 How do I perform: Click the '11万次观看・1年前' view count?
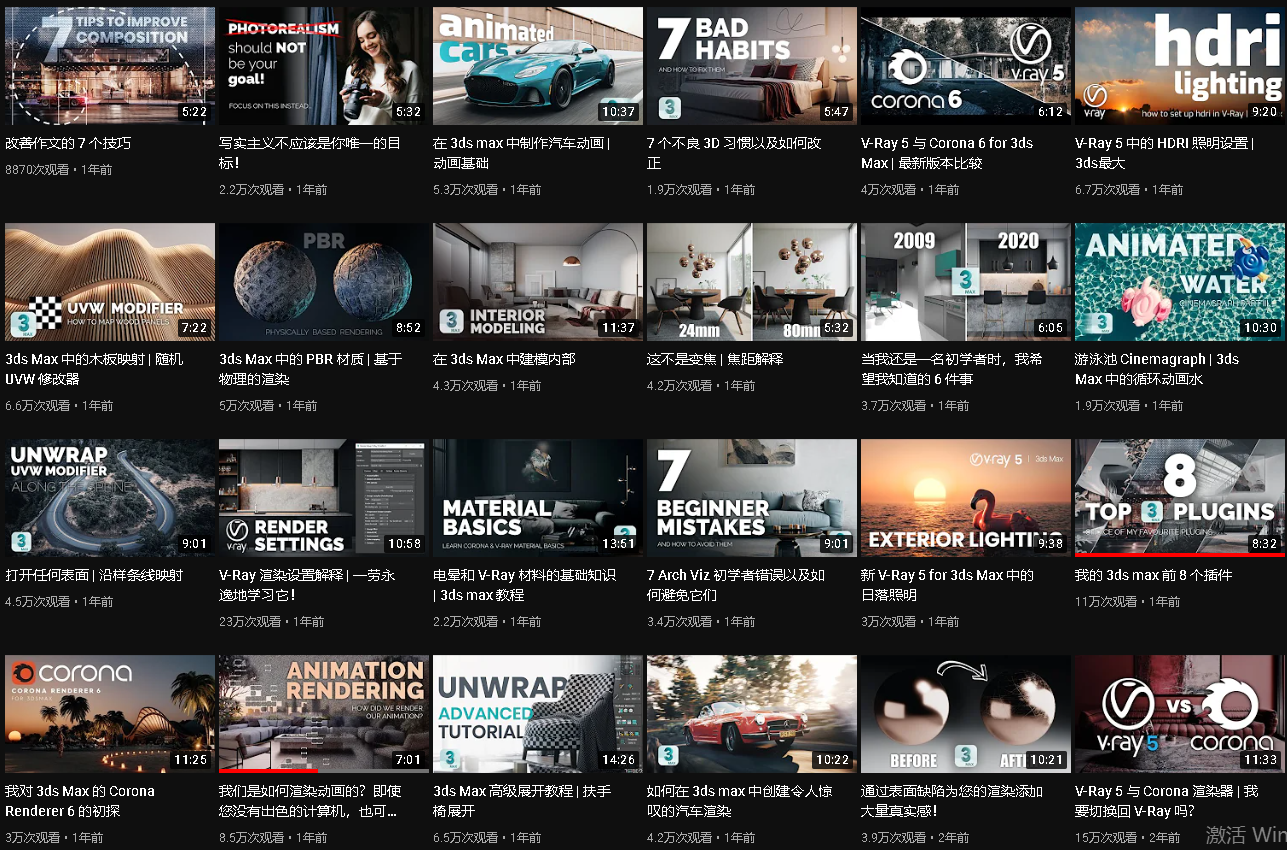tap(1127, 602)
